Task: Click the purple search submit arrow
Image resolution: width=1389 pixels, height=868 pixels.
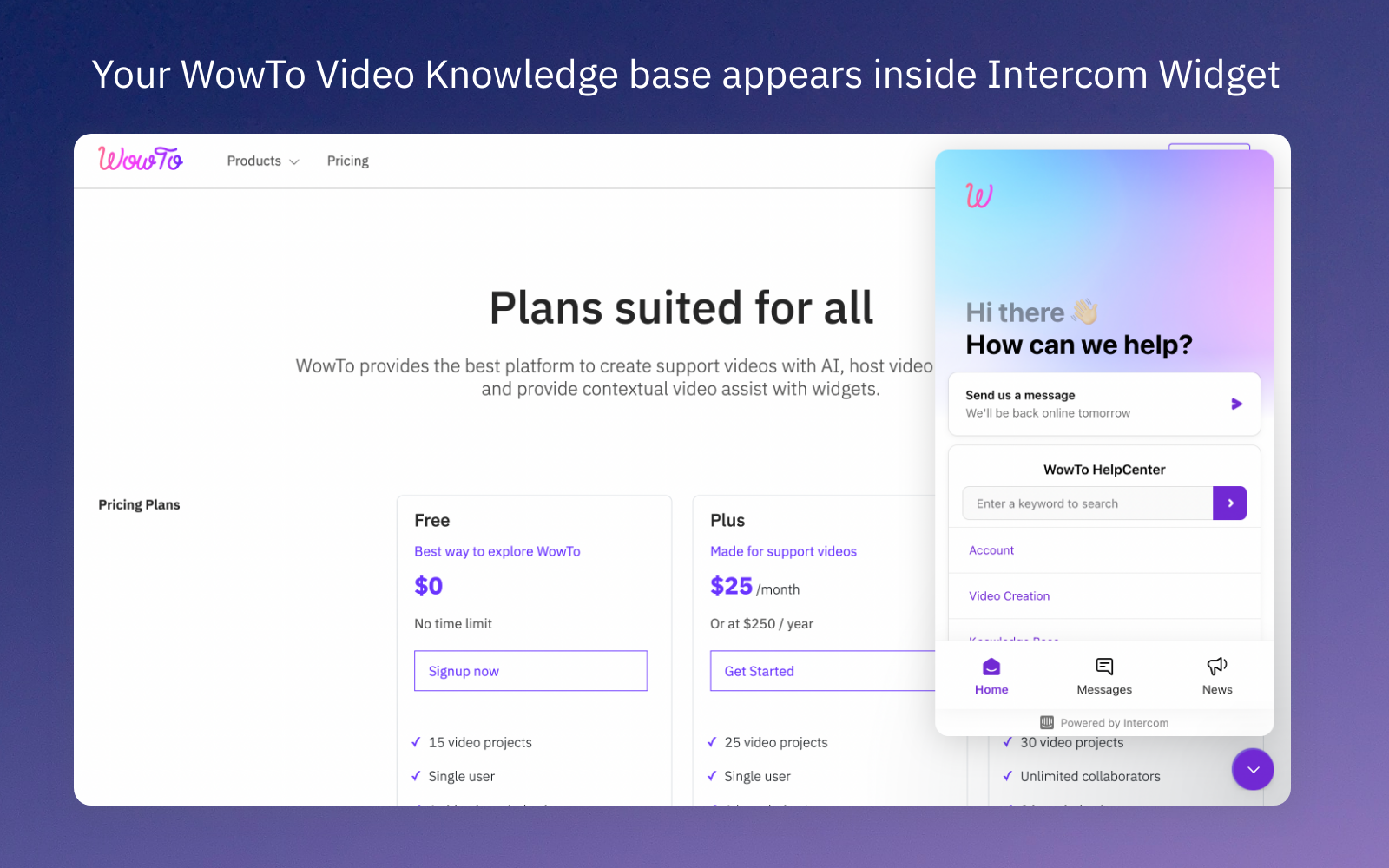Action: pyautogui.click(x=1229, y=503)
